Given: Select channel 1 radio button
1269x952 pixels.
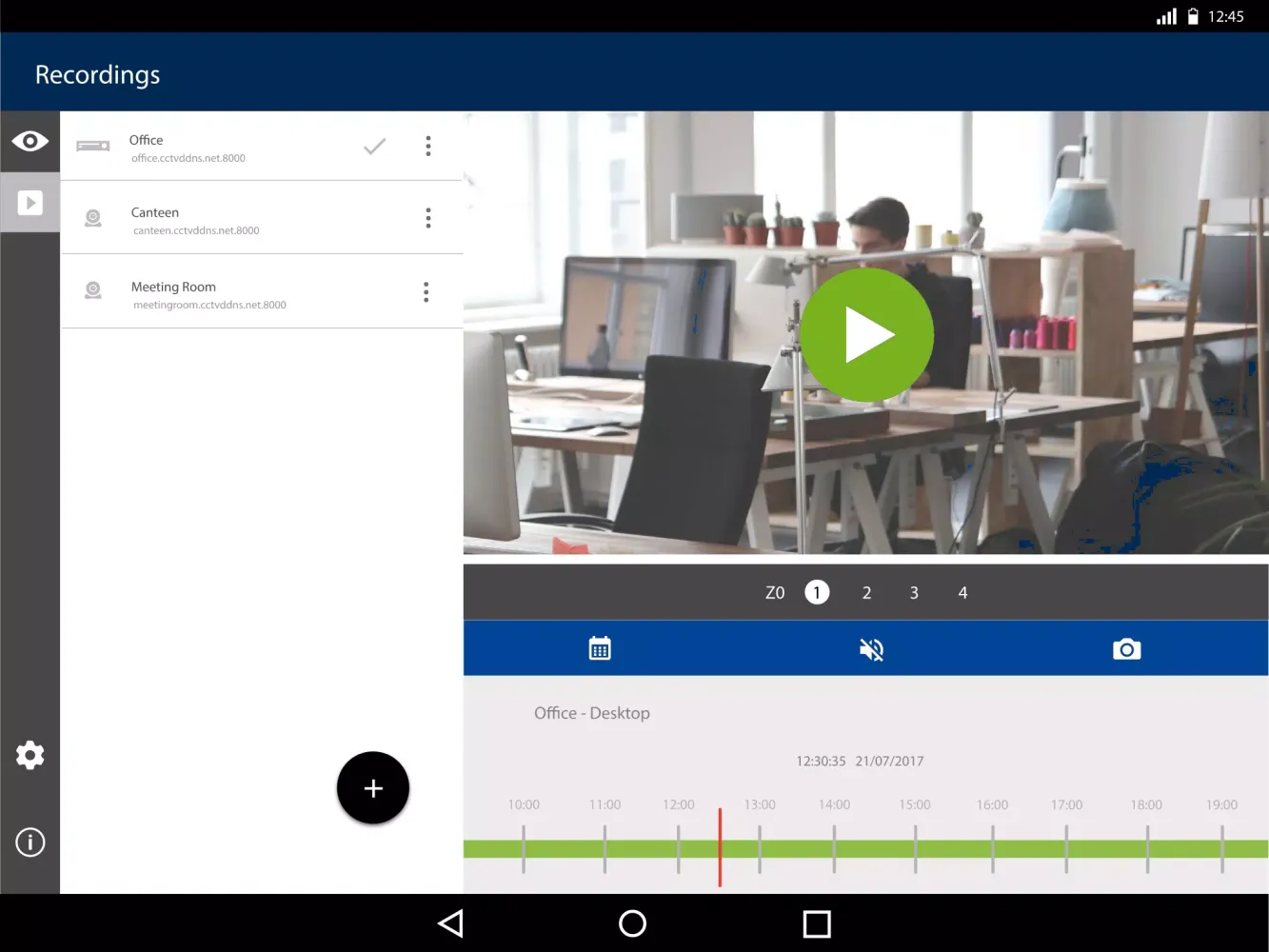Looking at the screenshot, I should click(817, 592).
